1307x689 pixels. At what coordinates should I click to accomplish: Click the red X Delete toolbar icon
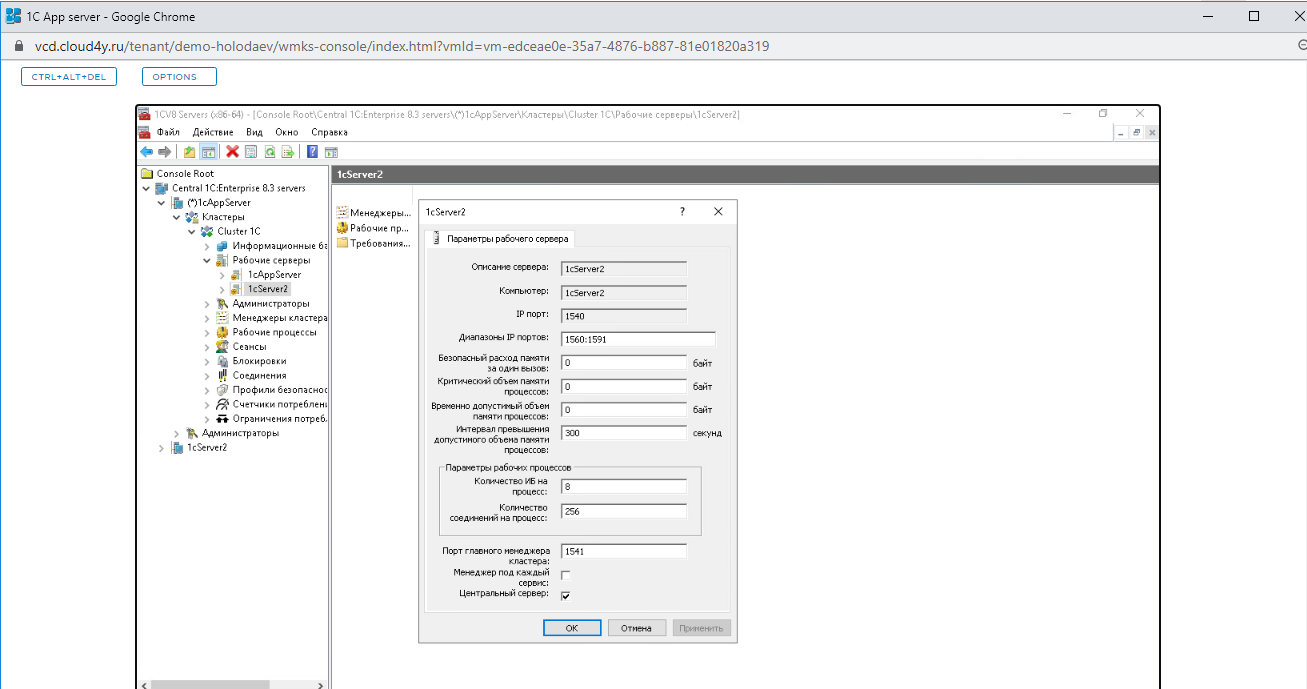(233, 152)
